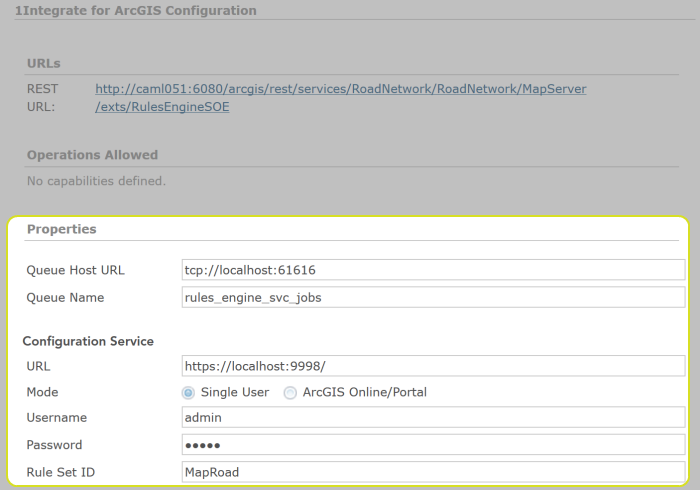
Task: Focus the Queue Name text box
Action: pyautogui.click(x=433, y=297)
